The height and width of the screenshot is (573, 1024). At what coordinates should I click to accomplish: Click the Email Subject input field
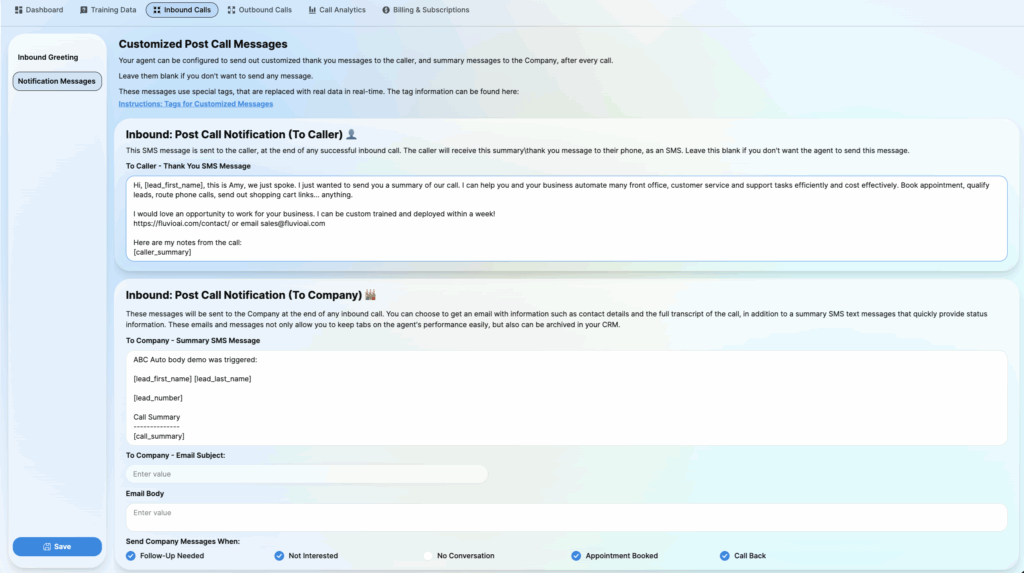click(306, 474)
